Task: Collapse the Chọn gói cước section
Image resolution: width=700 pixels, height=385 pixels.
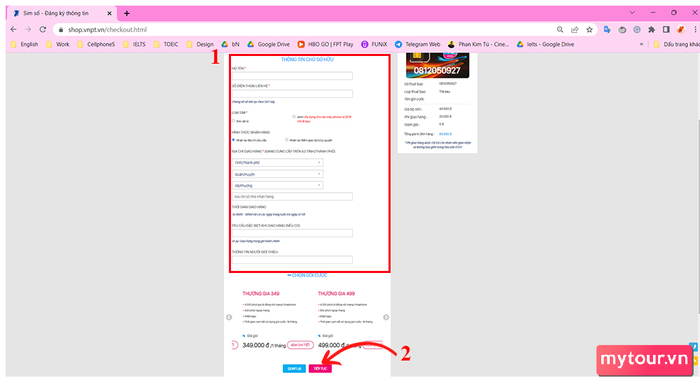Action: pyautogui.click(x=307, y=276)
